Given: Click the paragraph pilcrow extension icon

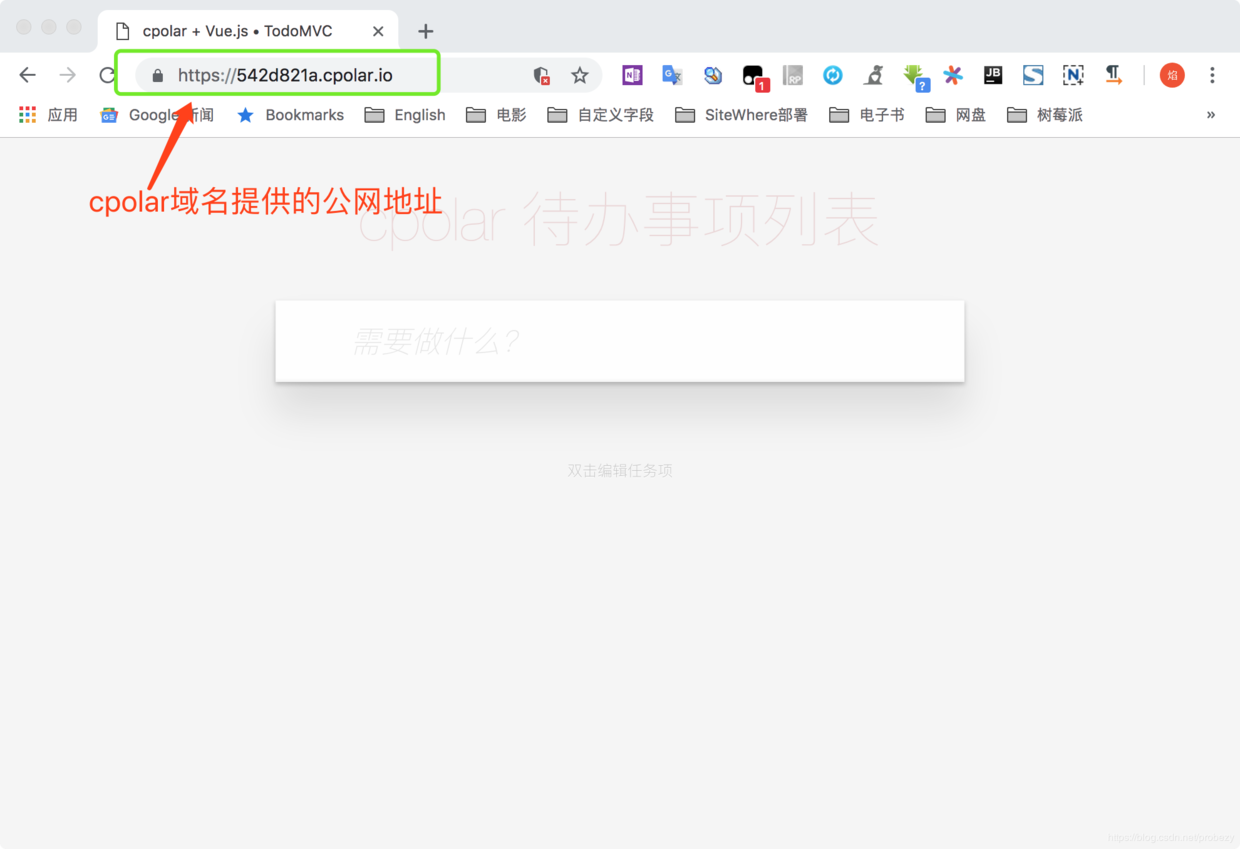Looking at the screenshot, I should pos(1113,75).
